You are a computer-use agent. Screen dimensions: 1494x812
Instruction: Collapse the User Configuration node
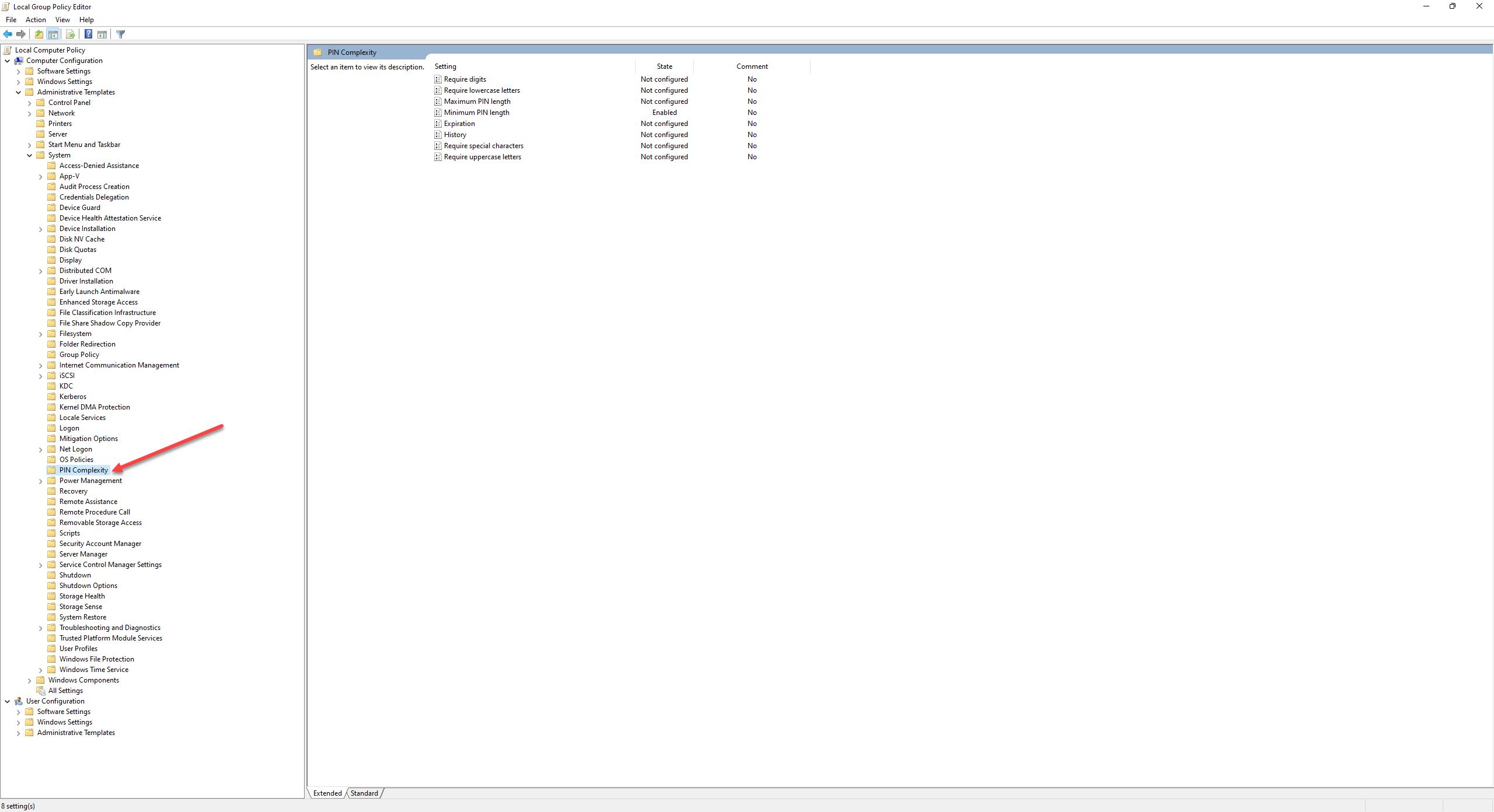pyautogui.click(x=8, y=702)
